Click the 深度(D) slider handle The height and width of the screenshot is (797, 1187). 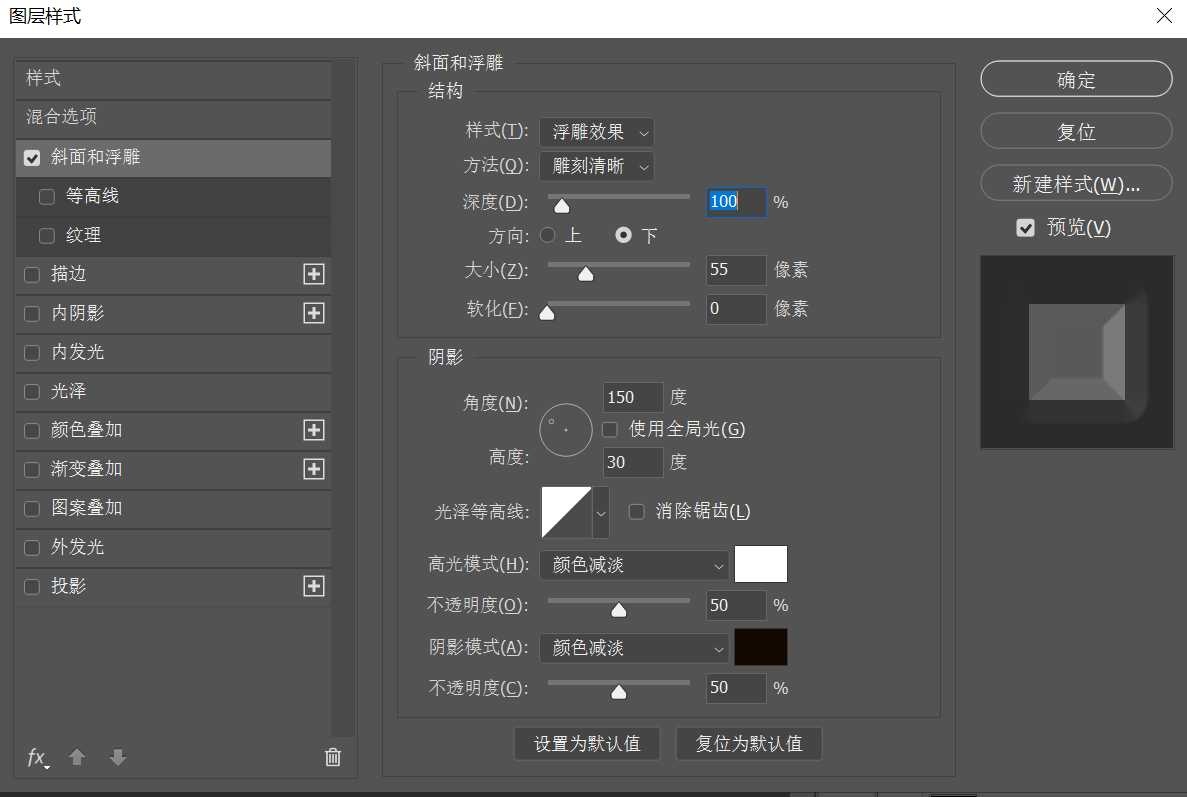(562, 206)
